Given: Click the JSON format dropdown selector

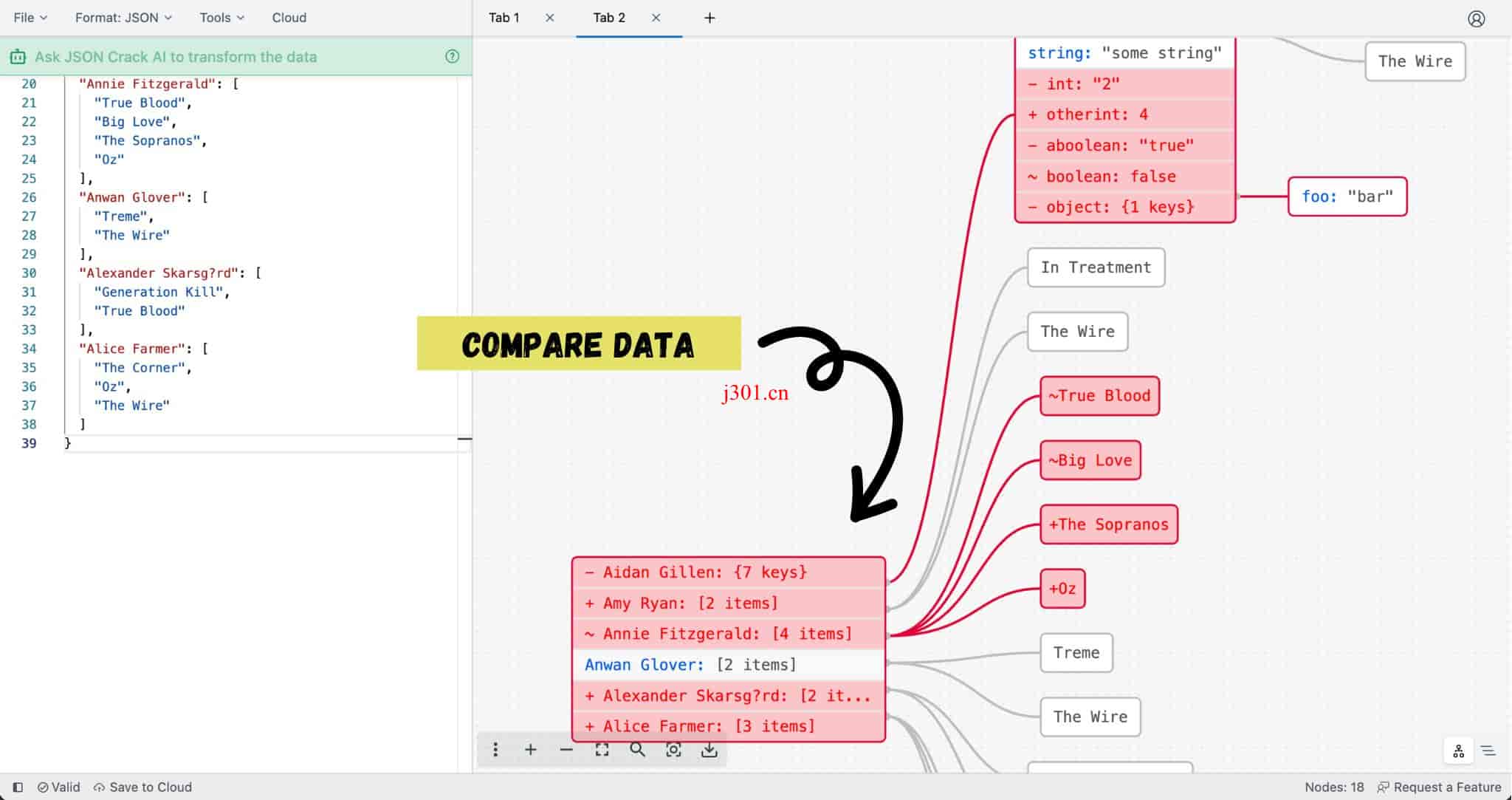Looking at the screenshot, I should tap(122, 17).
